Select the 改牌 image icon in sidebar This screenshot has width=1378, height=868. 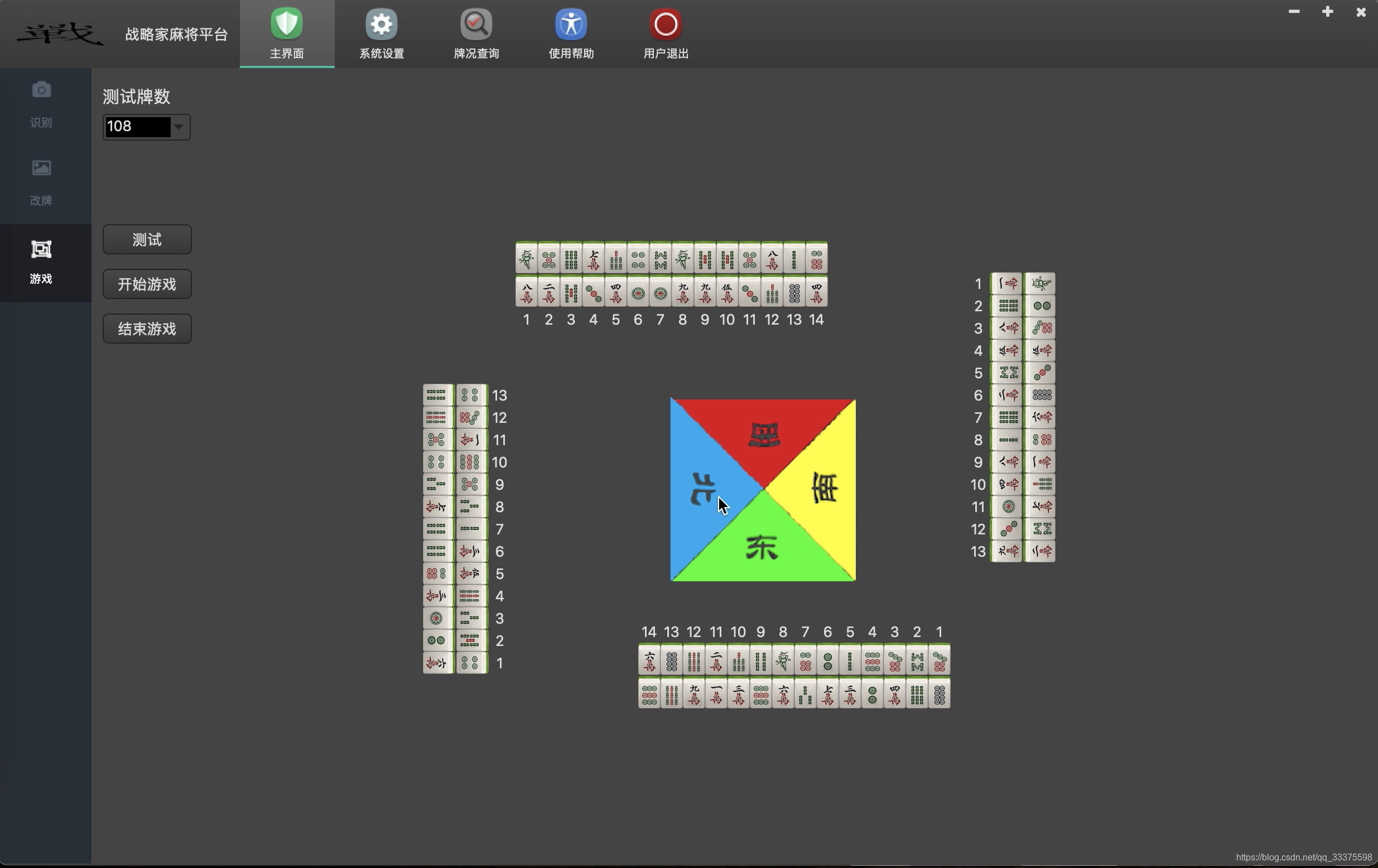41,168
